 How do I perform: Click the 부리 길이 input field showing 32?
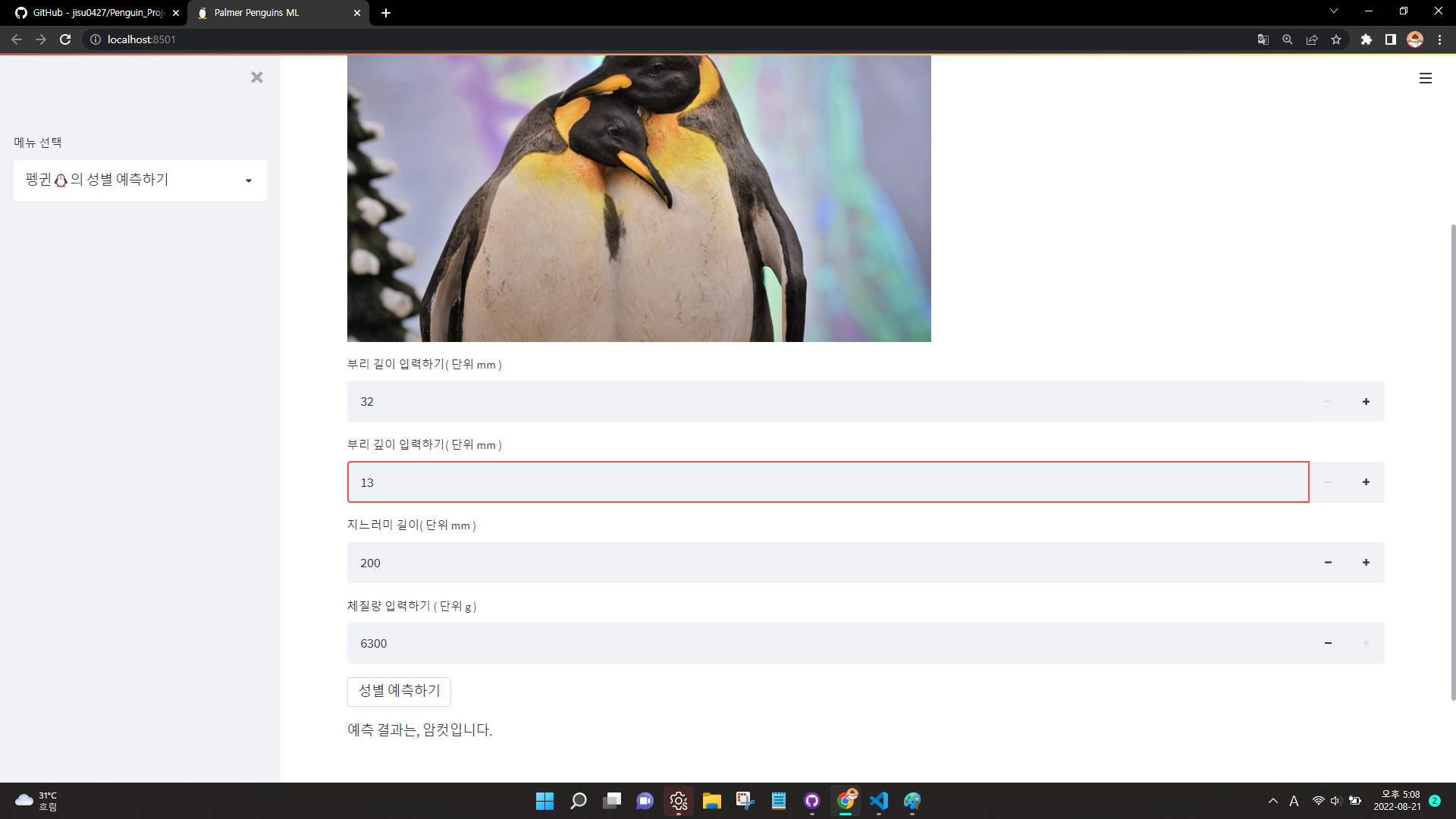[x=828, y=402]
